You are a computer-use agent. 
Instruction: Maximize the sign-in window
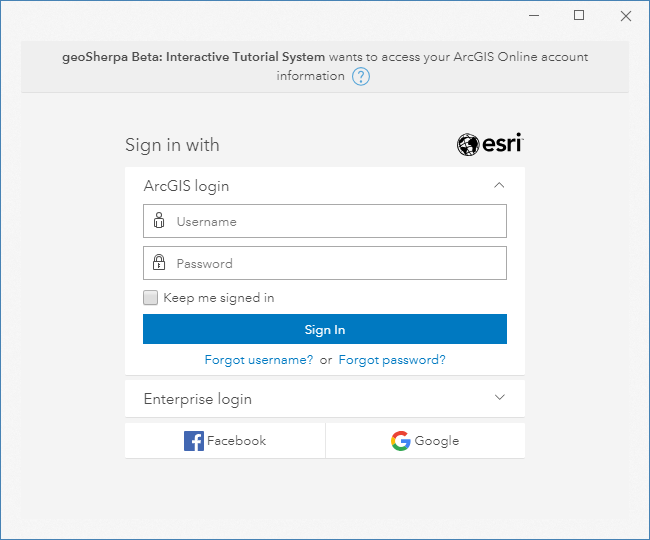(x=579, y=15)
